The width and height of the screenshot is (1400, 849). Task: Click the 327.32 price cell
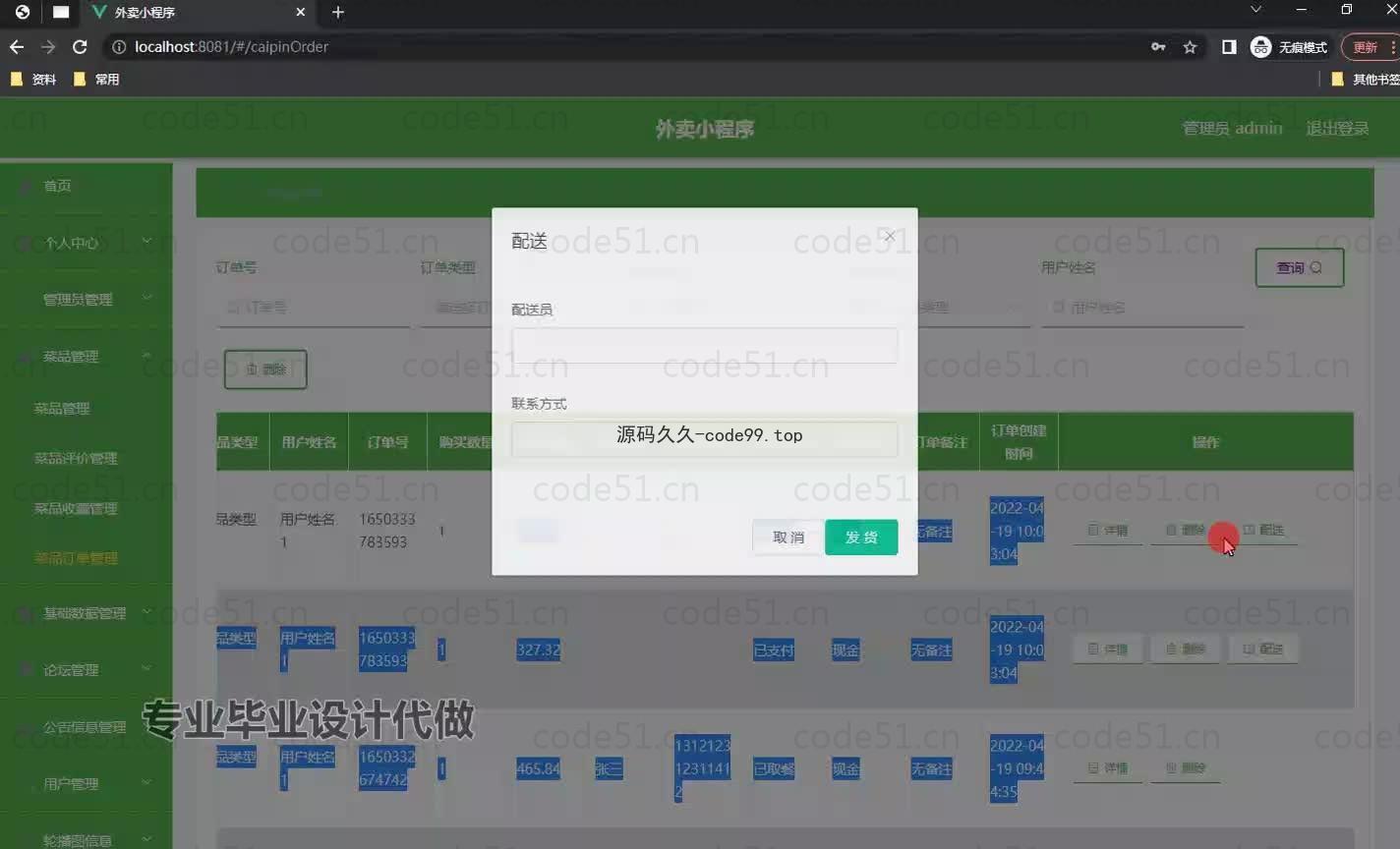pyautogui.click(x=539, y=650)
